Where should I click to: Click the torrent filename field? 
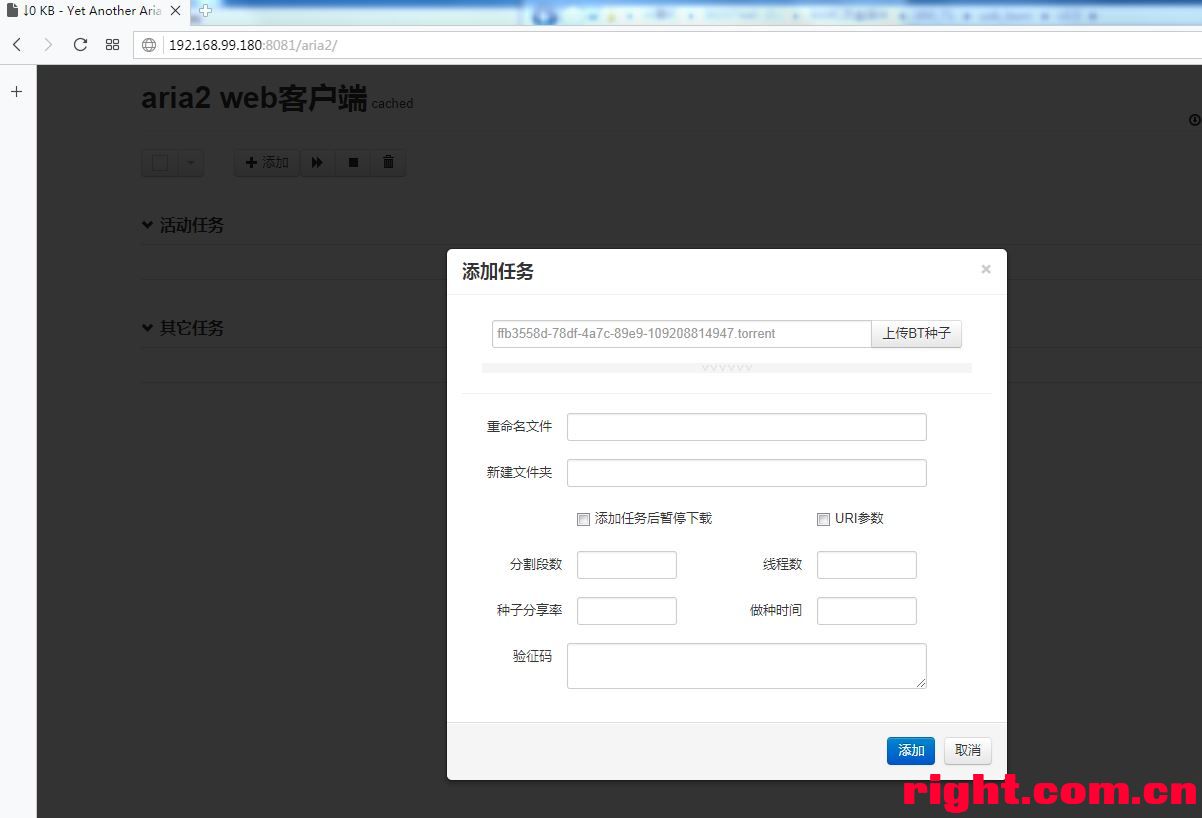coord(682,334)
